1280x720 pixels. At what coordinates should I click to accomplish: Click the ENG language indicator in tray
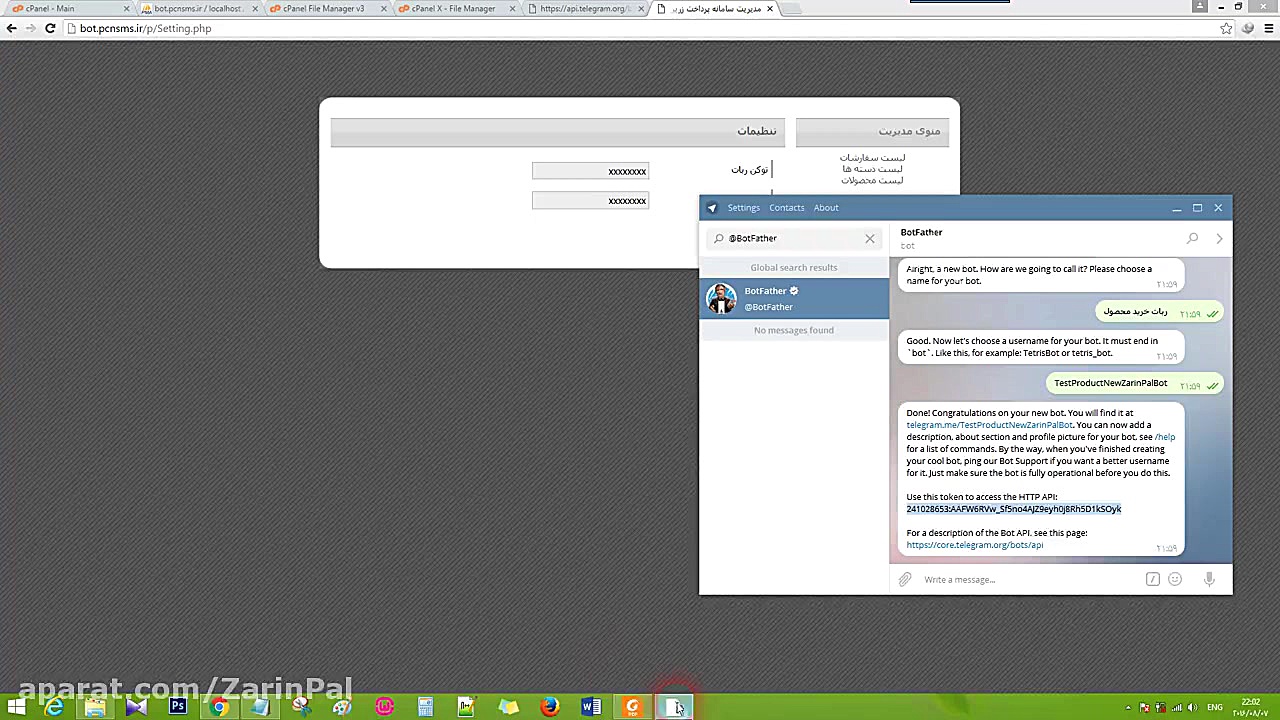pyautogui.click(x=1215, y=708)
